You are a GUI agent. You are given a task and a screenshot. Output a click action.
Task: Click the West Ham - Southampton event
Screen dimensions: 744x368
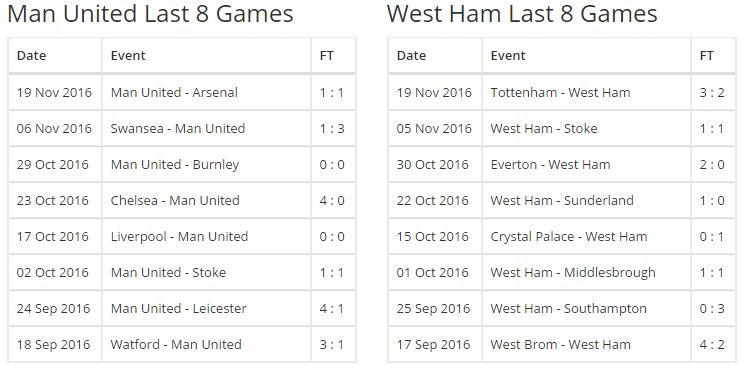(568, 309)
